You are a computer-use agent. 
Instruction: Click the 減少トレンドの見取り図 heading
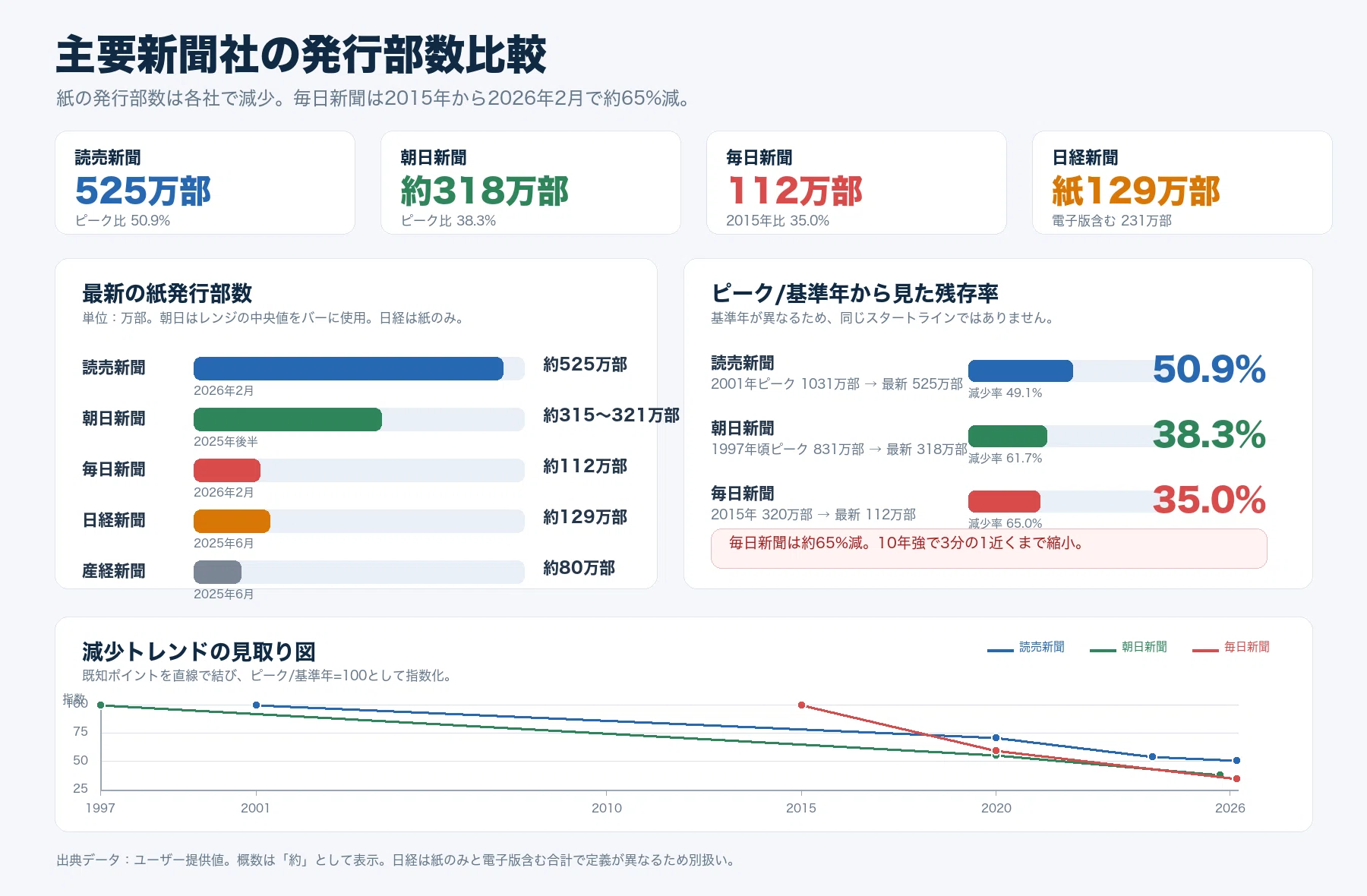[199, 651]
